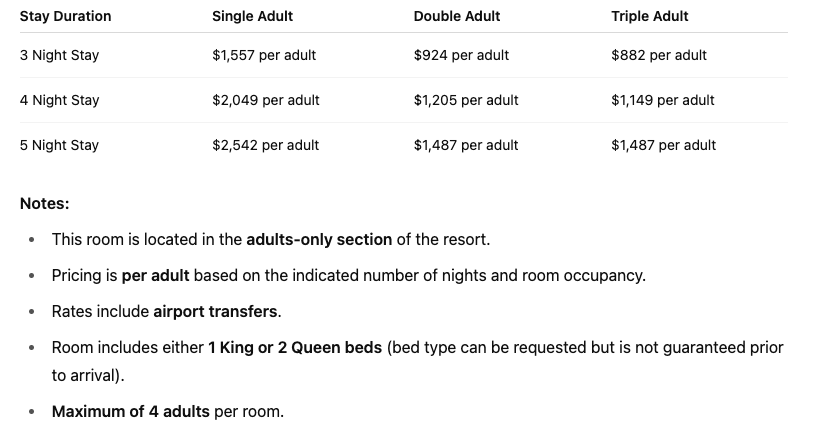Screen dimensions: 813x442
Task: Click the Stay Duration column header
Action: tap(65, 16)
